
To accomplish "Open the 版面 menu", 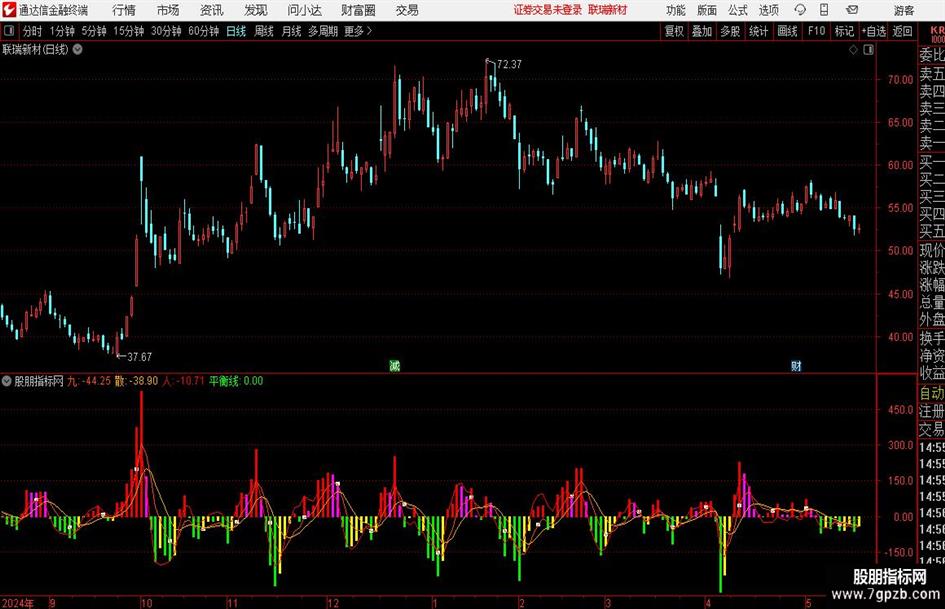I will click(x=706, y=10).
